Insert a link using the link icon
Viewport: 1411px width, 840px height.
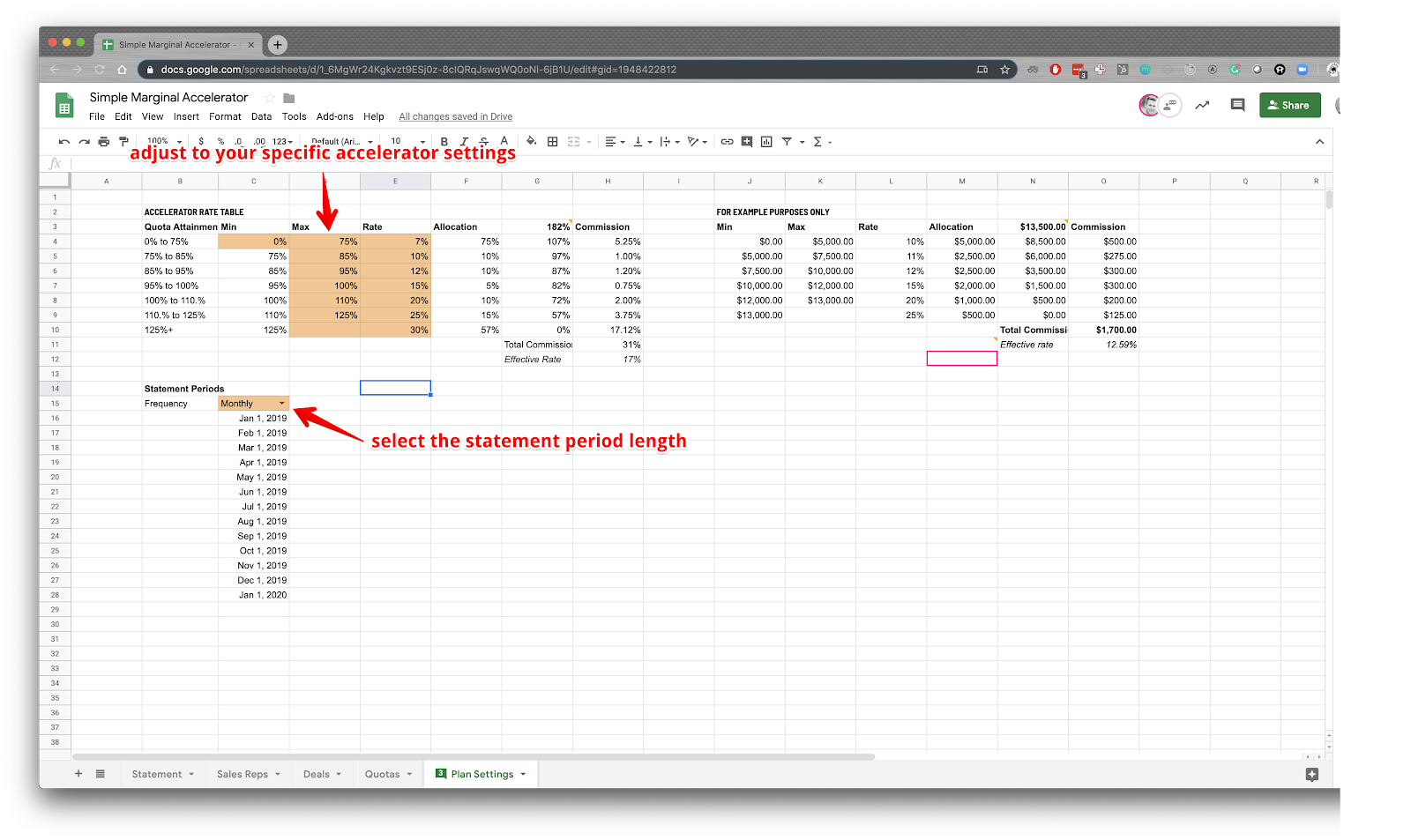pos(727,141)
